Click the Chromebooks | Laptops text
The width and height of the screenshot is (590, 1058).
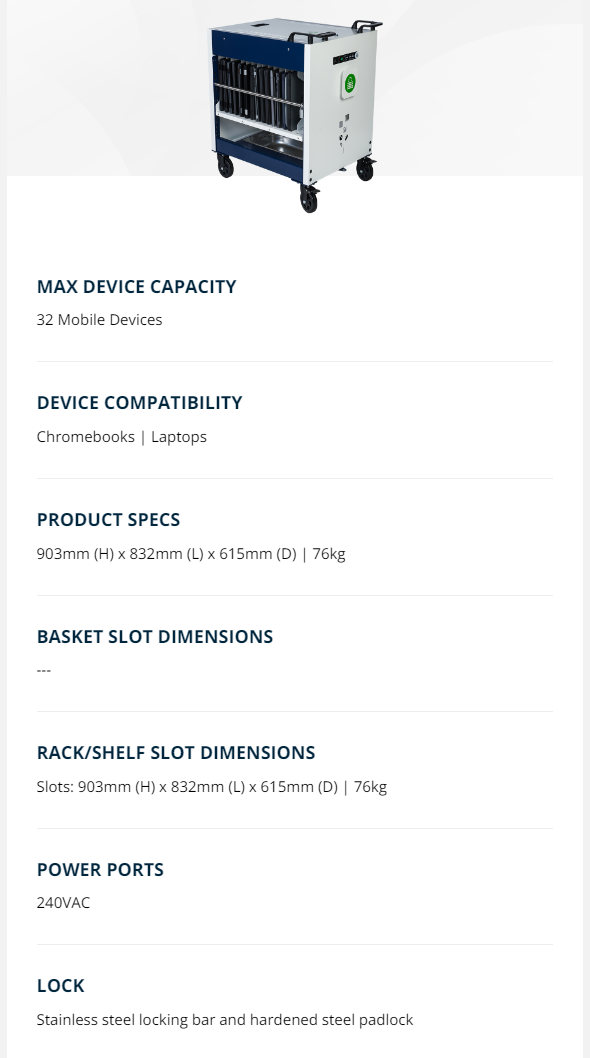click(122, 437)
